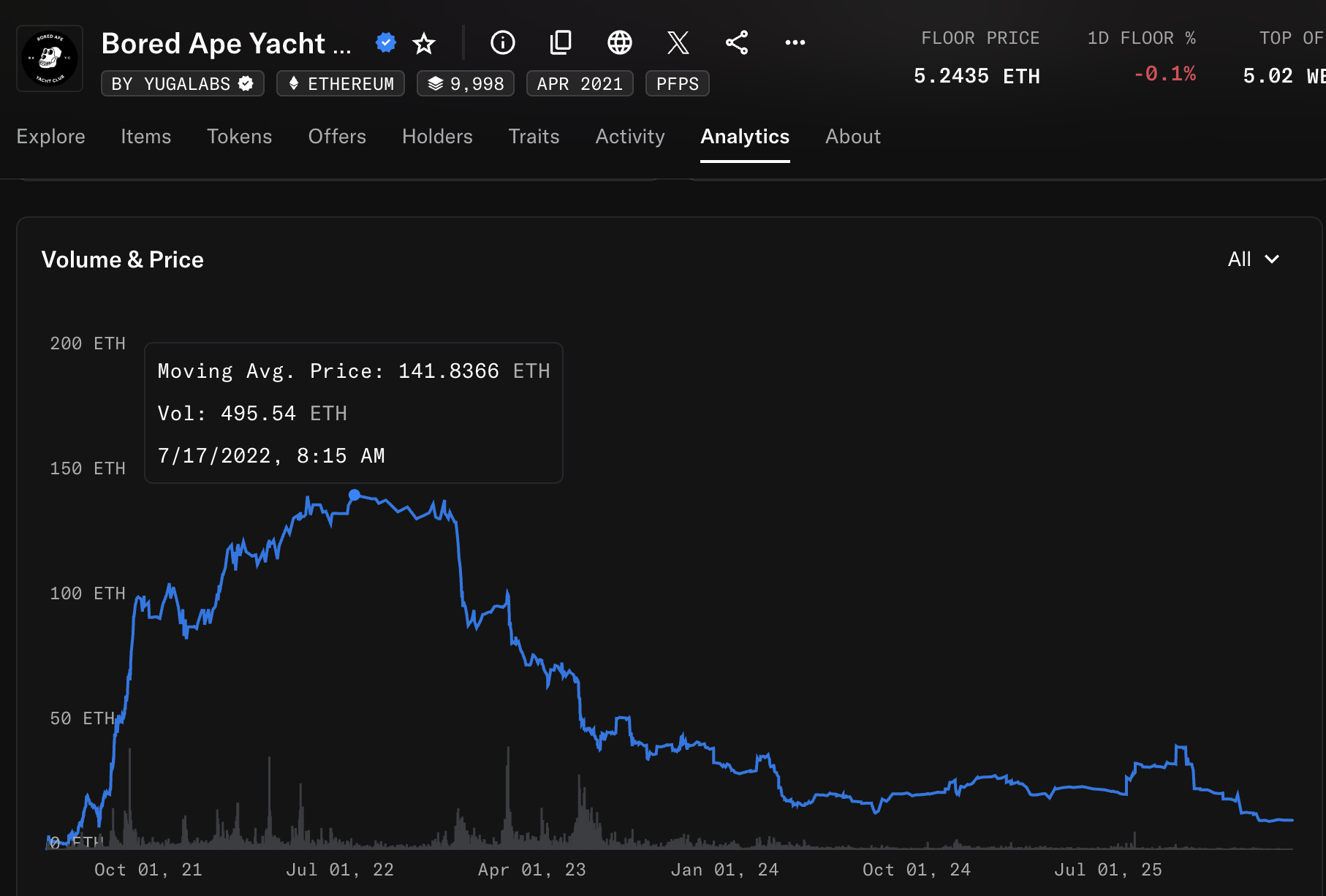Click the Ethereum diamond icon in chain badge
Viewport: 1326px width, 896px height.
point(294,83)
